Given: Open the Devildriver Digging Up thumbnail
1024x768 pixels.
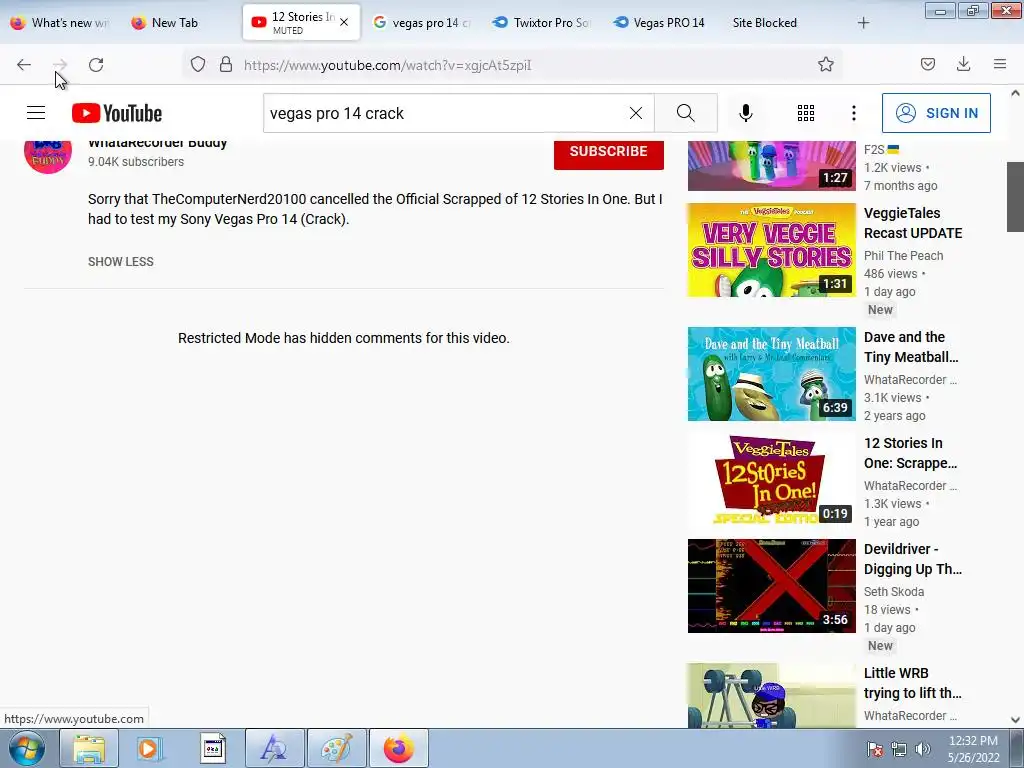Looking at the screenshot, I should [771, 586].
